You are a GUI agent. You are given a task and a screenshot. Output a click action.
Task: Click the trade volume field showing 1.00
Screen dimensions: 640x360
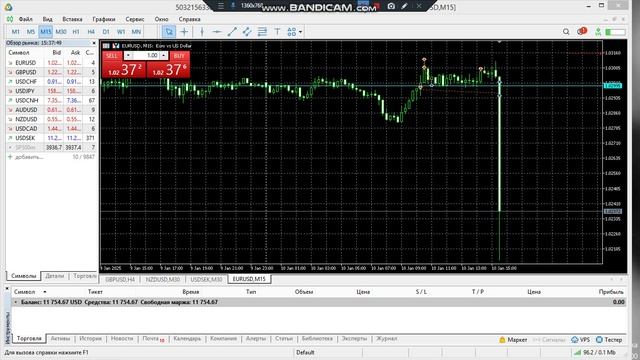pyautogui.click(x=146, y=56)
